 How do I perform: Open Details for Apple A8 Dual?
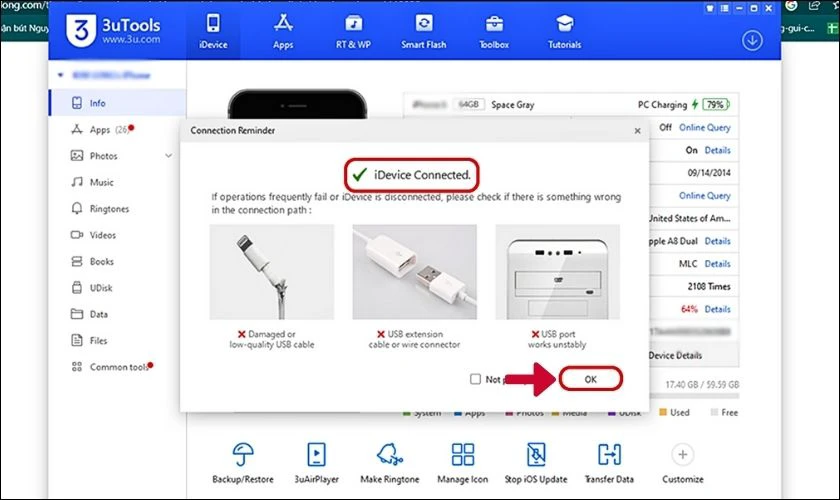pos(717,241)
